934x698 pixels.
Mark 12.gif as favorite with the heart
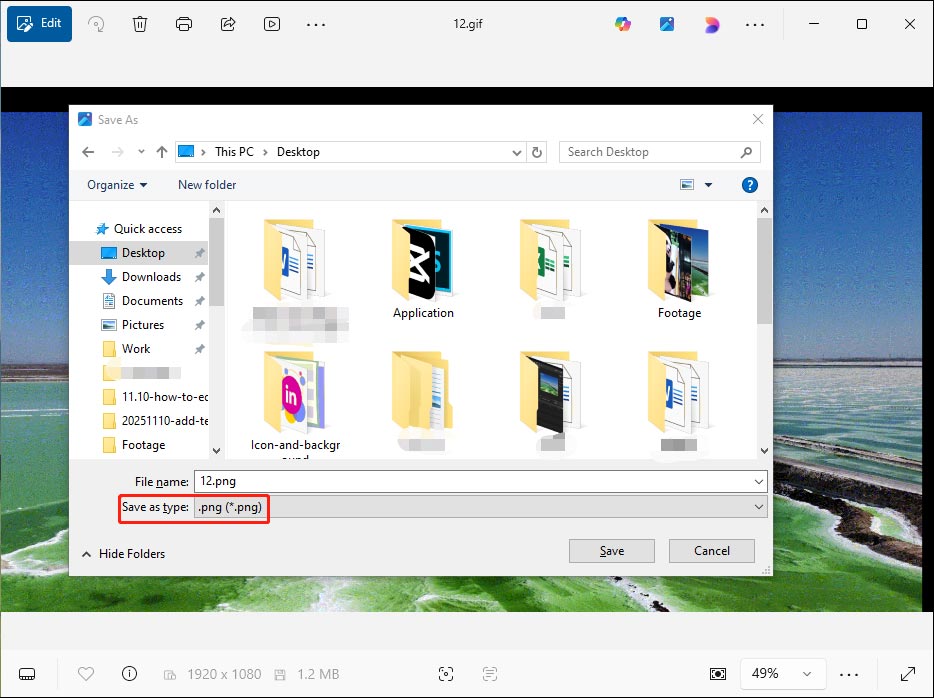(x=85, y=674)
